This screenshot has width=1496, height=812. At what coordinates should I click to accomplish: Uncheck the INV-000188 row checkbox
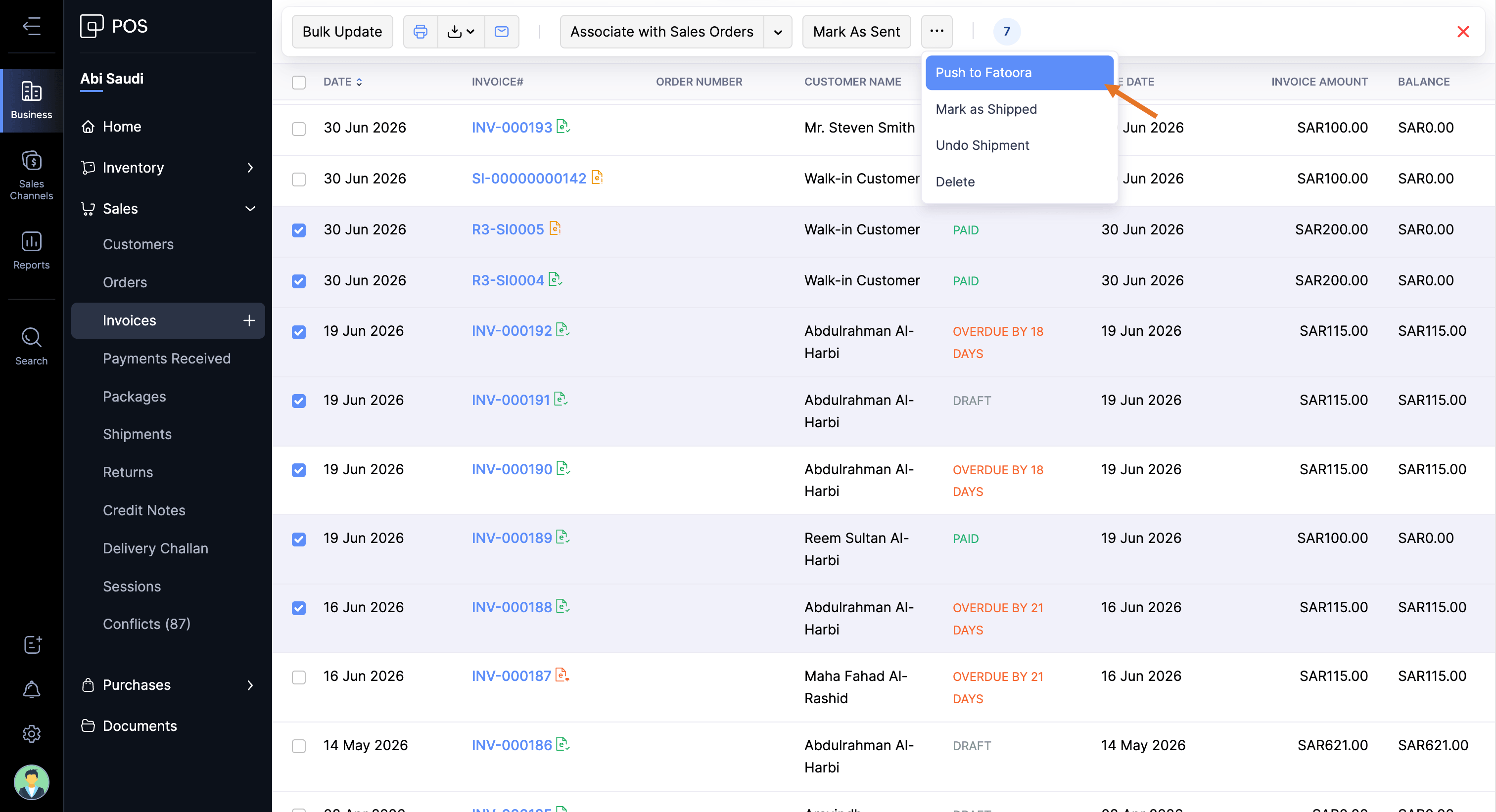(298, 608)
